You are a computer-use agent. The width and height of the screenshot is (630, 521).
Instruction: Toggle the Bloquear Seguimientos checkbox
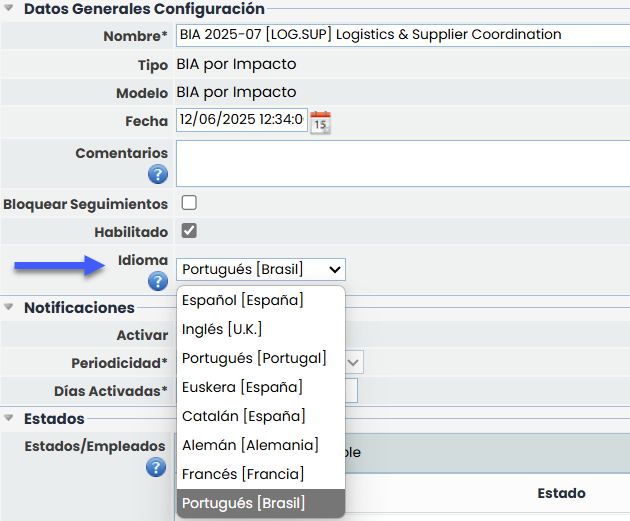[x=189, y=203]
